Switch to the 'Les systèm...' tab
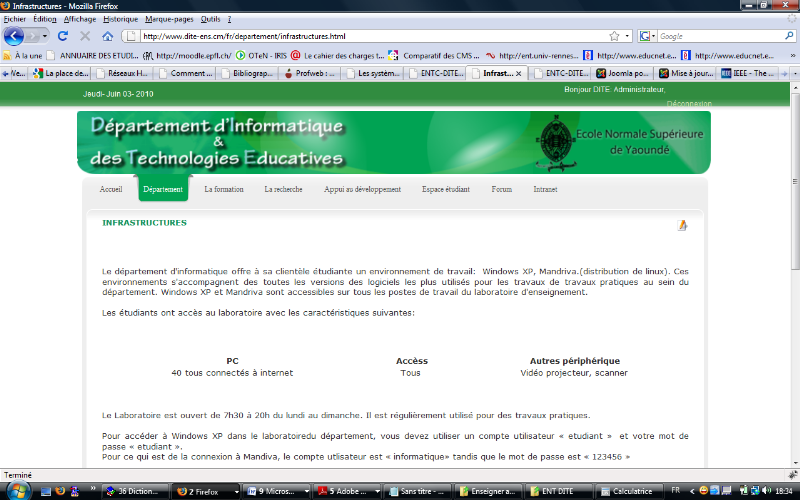Image resolution: width=800 pixels, height=500 pixels. [373, 73]
